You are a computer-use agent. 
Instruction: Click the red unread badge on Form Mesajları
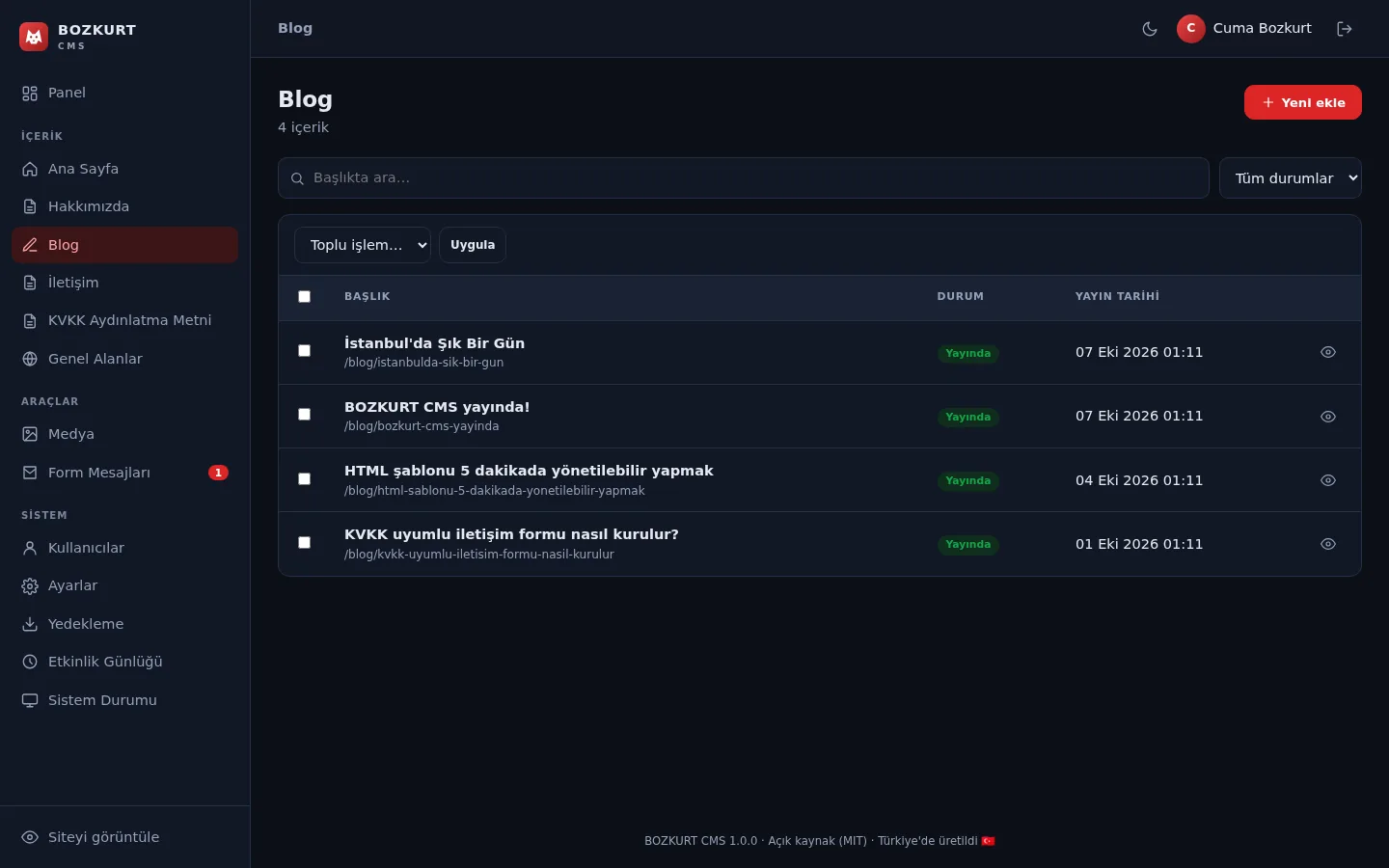point(219,473)
